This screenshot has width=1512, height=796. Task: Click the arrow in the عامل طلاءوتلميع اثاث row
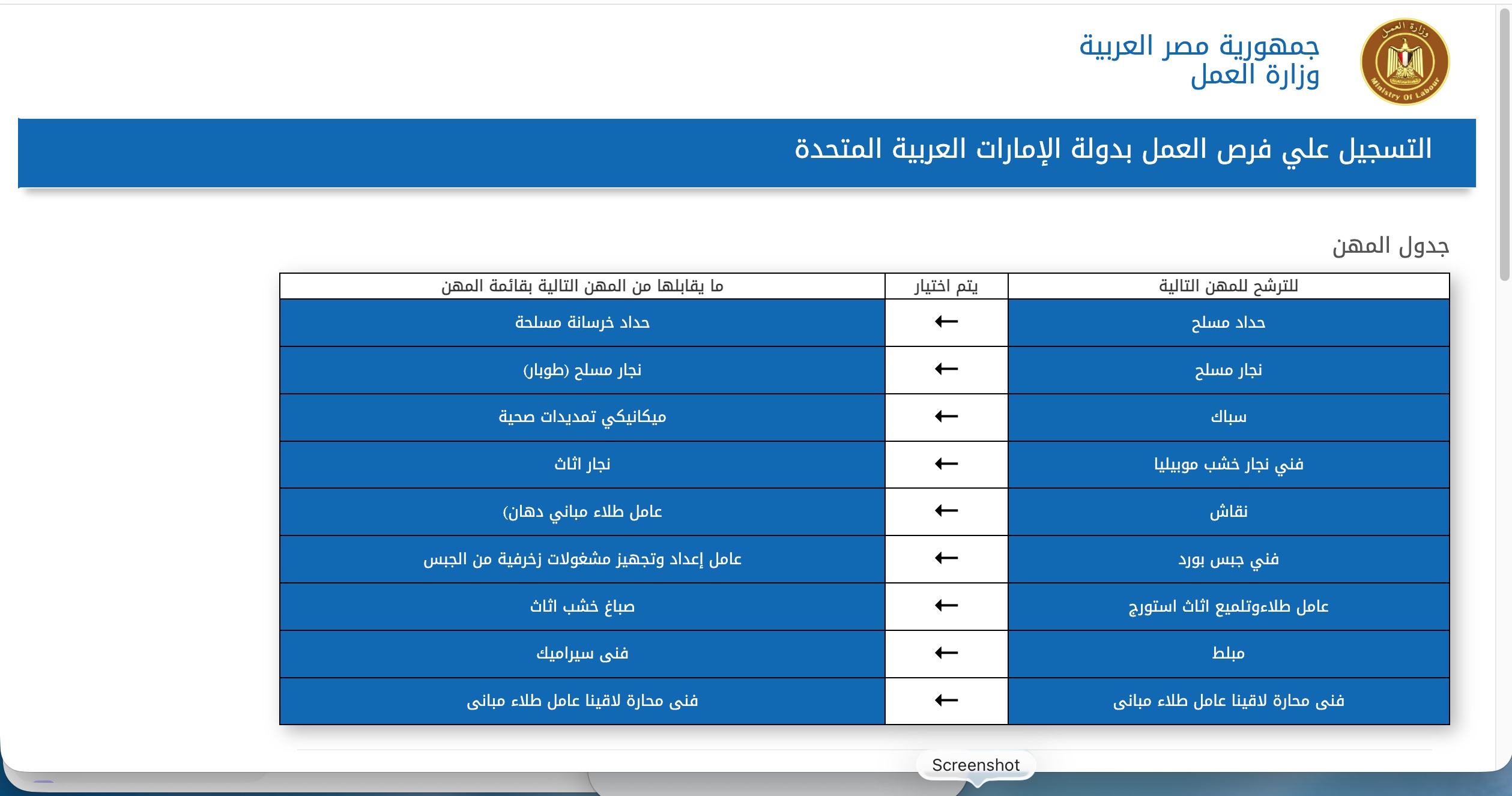946,606
